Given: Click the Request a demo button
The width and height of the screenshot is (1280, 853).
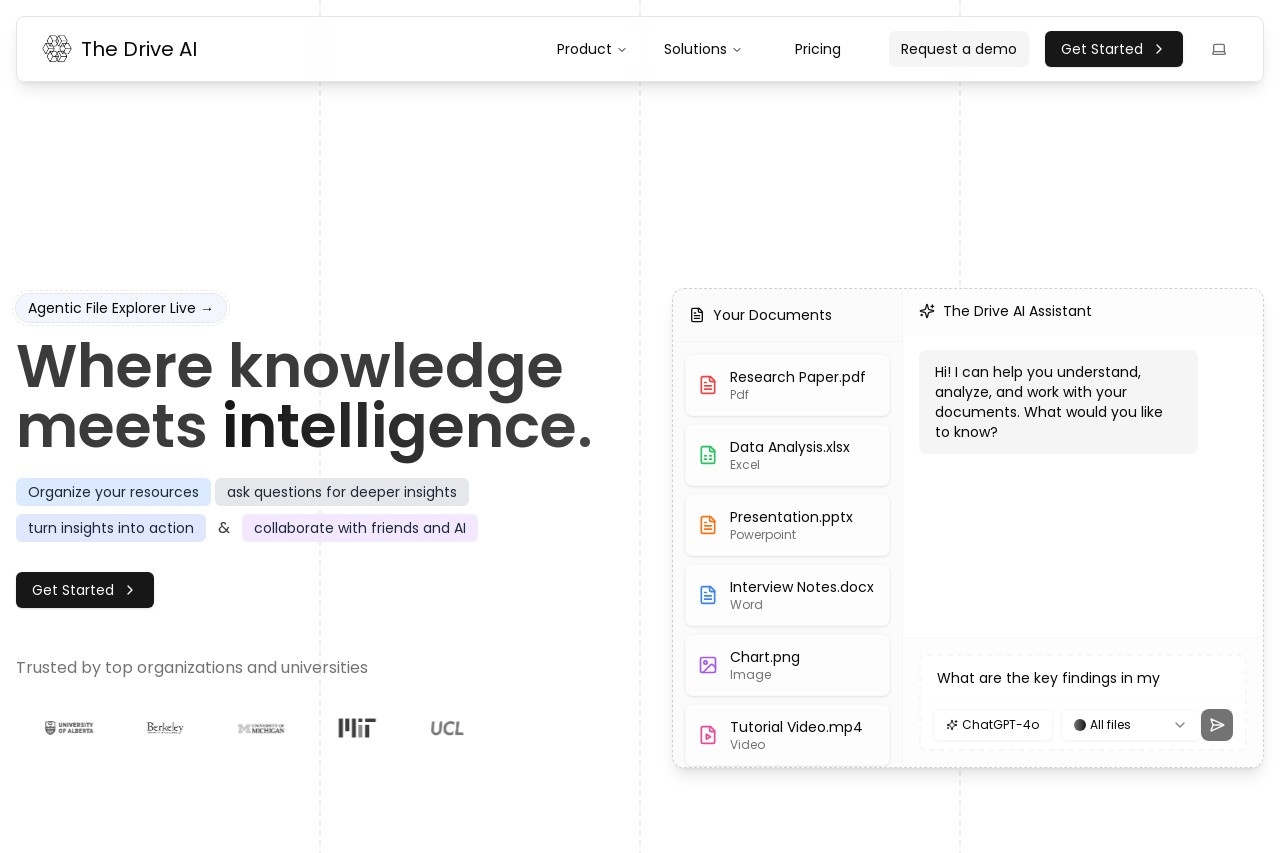Looking at the screenshot, I should point(959,49).
